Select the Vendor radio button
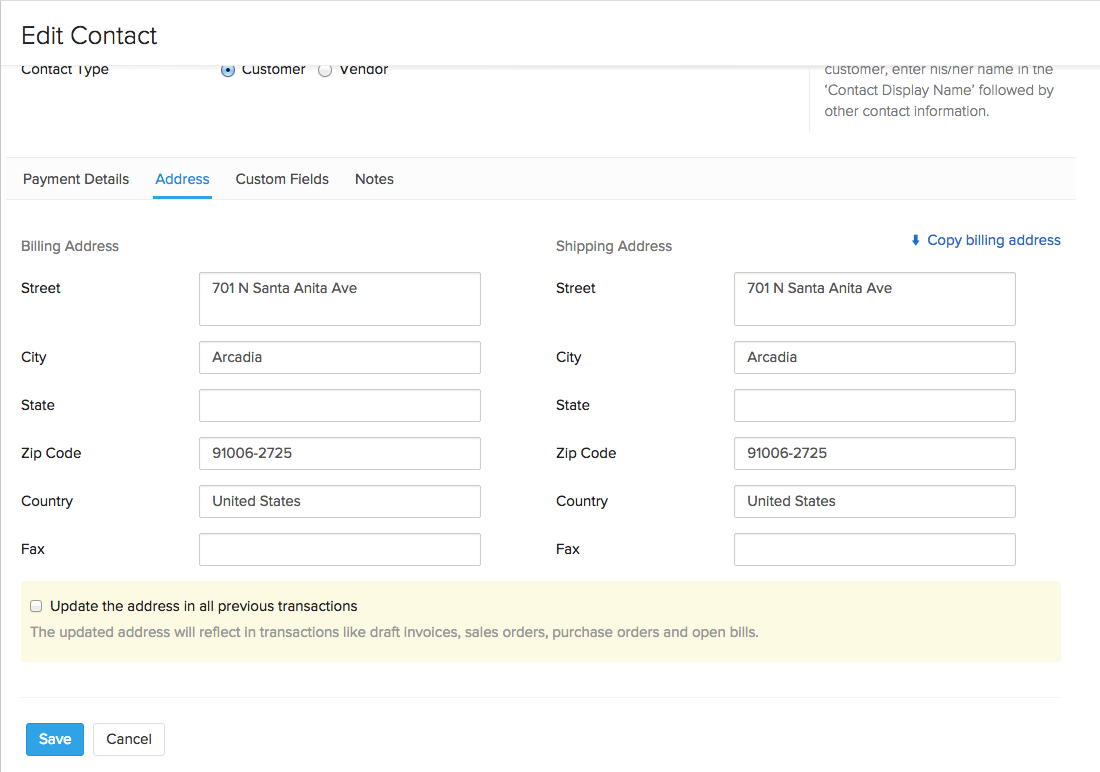The image size is (1100, 772). click(324, 70)
